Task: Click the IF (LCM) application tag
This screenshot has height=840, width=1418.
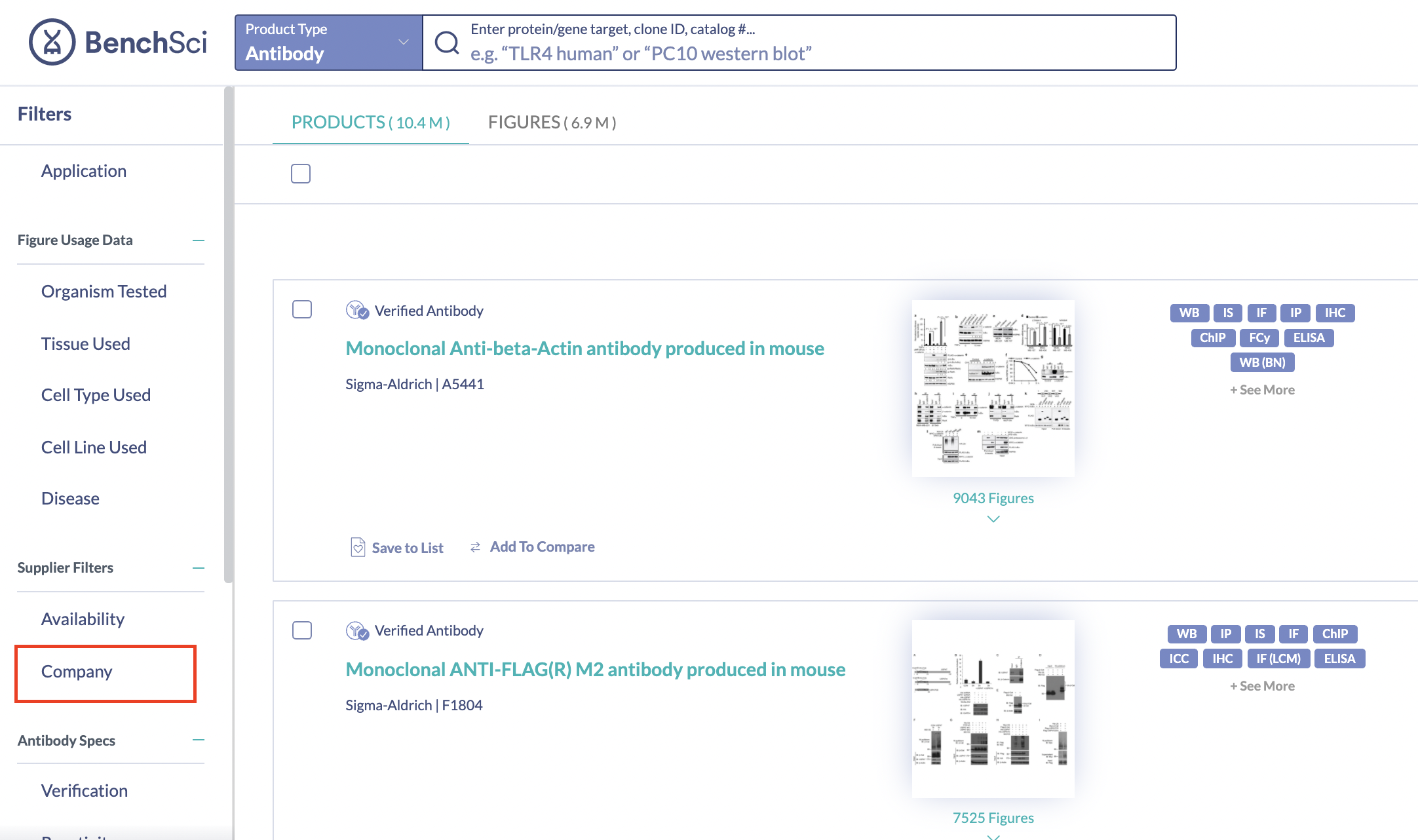Action: coord(1278,659)
